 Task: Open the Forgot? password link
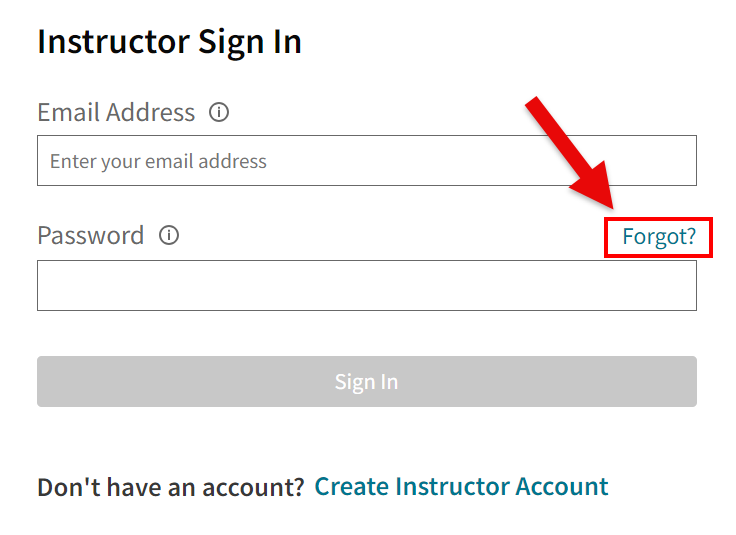click(x=658, y=237)
